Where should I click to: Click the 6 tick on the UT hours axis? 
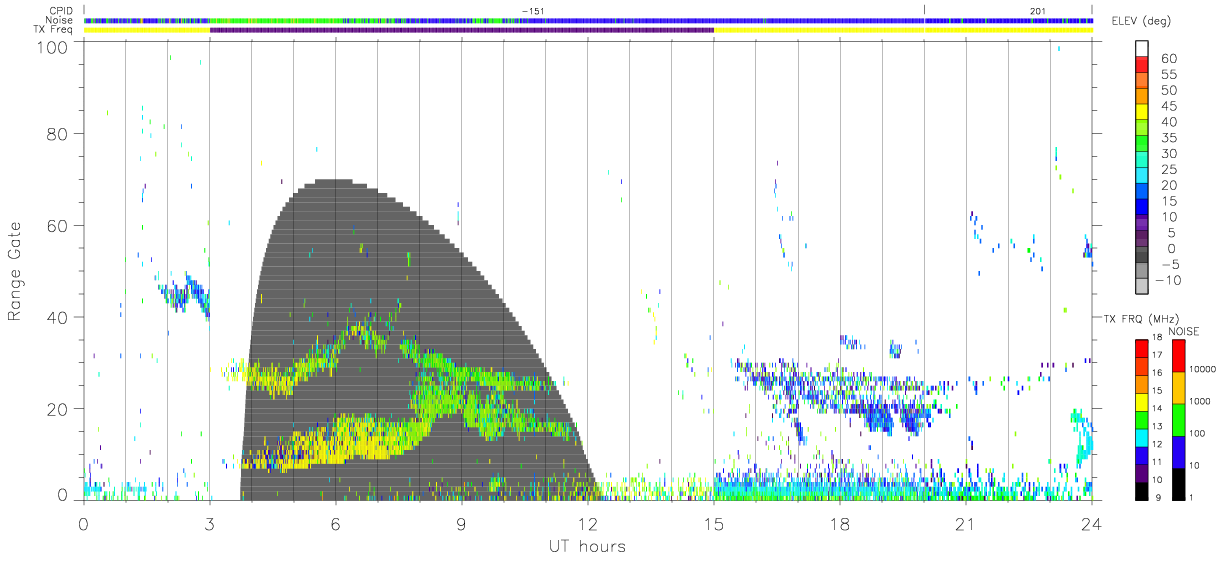[335, 524]
